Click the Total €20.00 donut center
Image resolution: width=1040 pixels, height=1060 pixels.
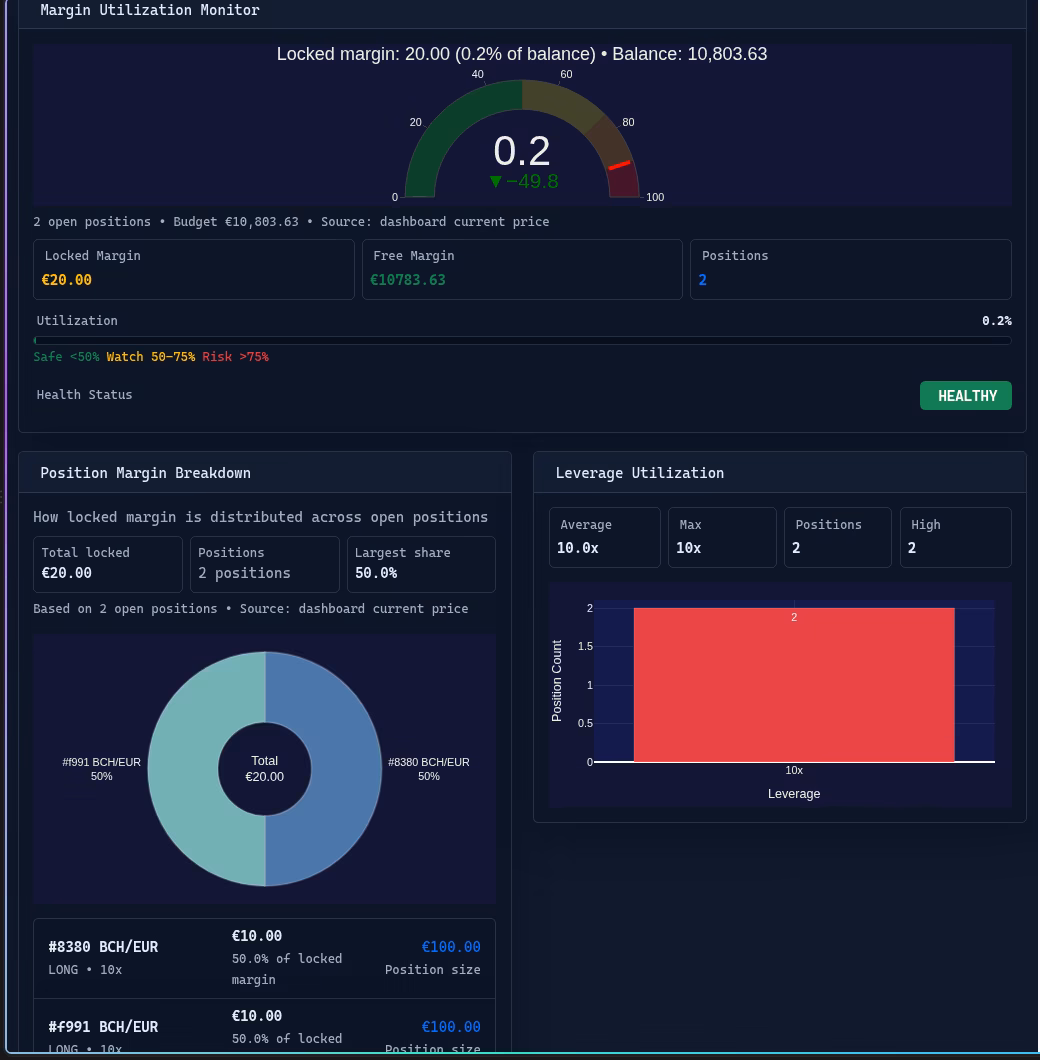click(264, 769)
